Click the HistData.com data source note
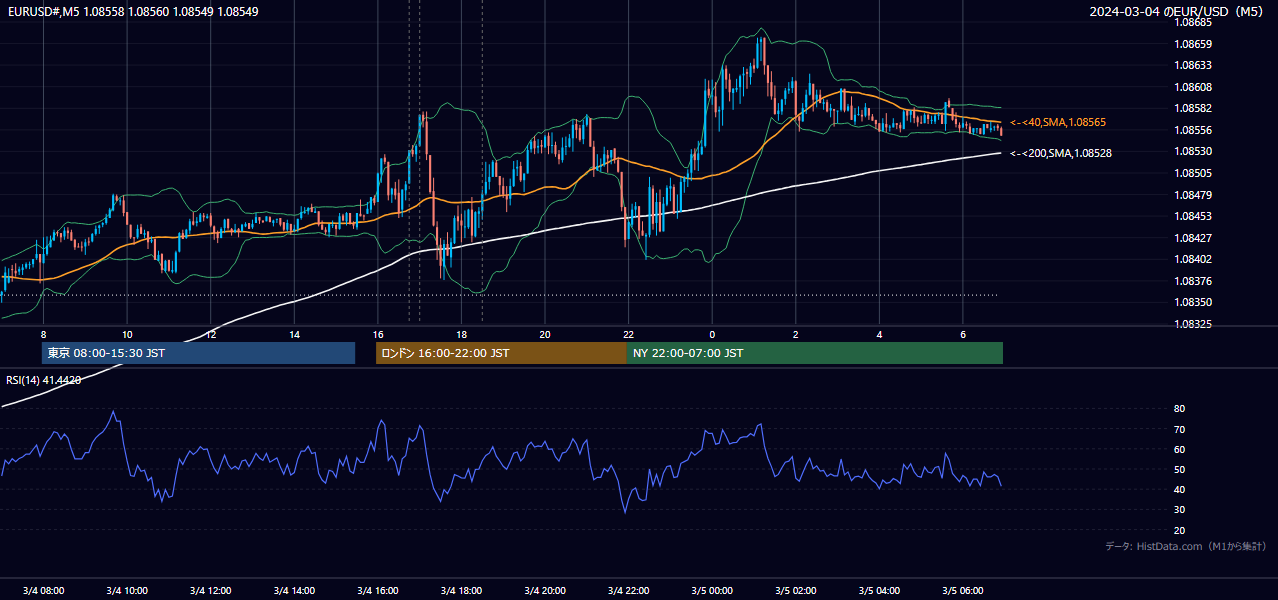Viewport: 1278px width, 600px height. tap(1186, 546)
